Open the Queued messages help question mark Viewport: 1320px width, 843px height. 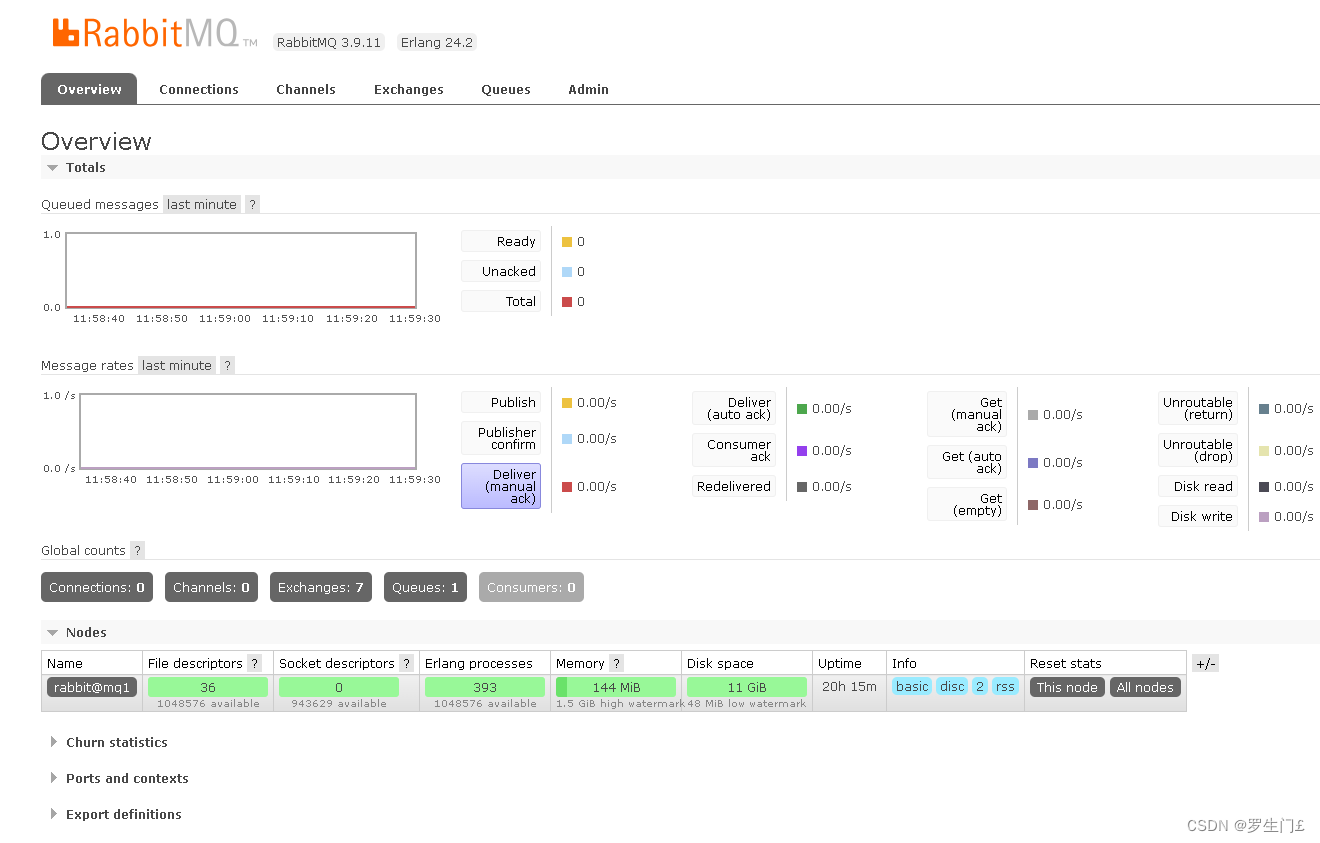253,204
